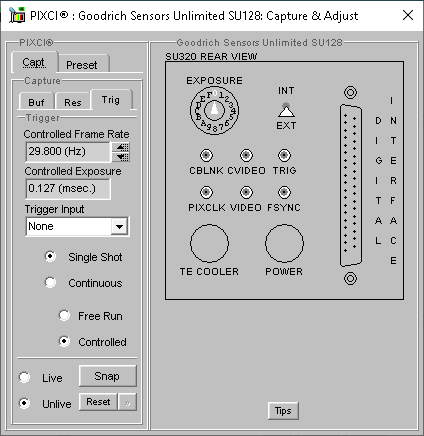Close the Capture & Adjust window

tap(408, 15)
